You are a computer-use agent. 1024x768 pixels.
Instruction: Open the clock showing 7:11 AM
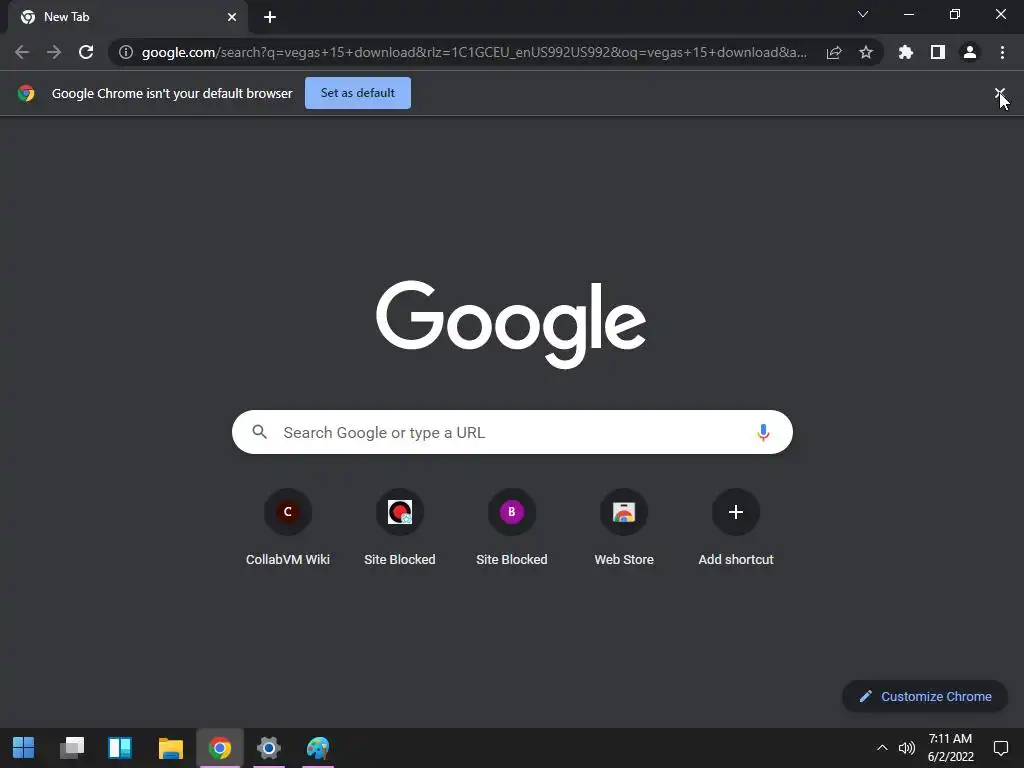[950, 748]
